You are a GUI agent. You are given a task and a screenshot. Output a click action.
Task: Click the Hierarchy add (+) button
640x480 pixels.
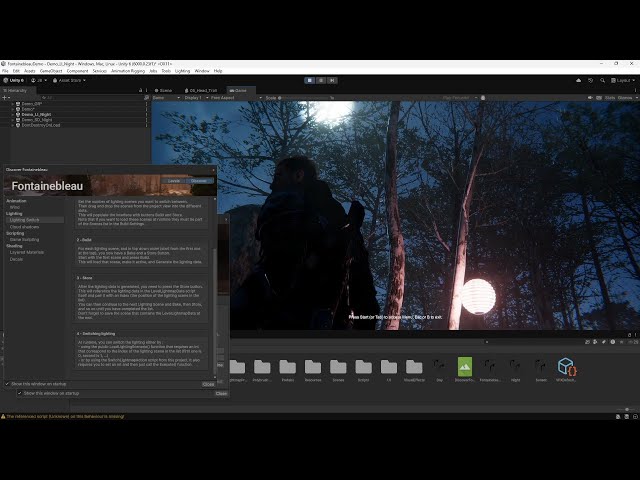pos(5,98)
